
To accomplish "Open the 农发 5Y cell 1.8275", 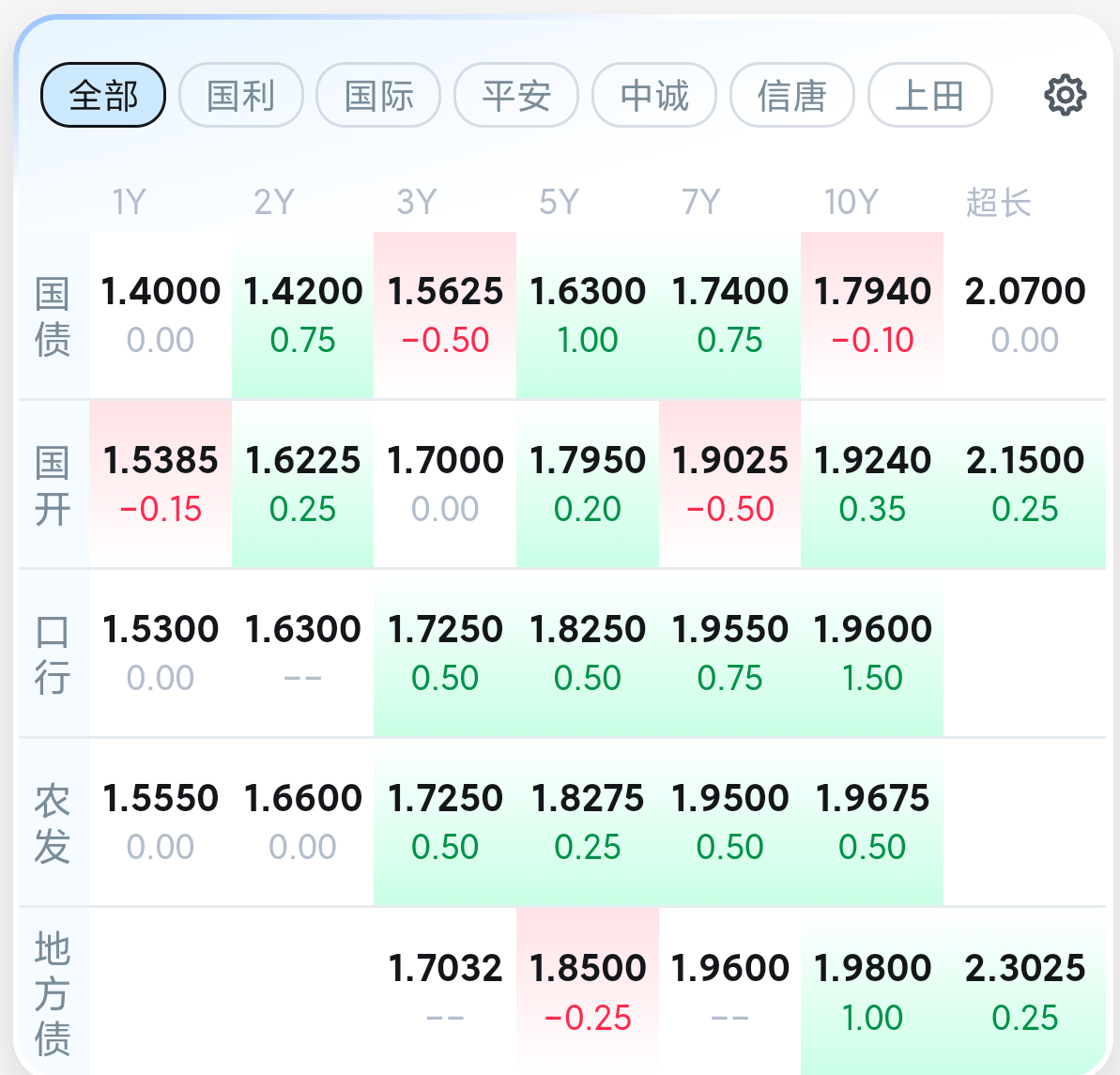I will coord(588,822).
